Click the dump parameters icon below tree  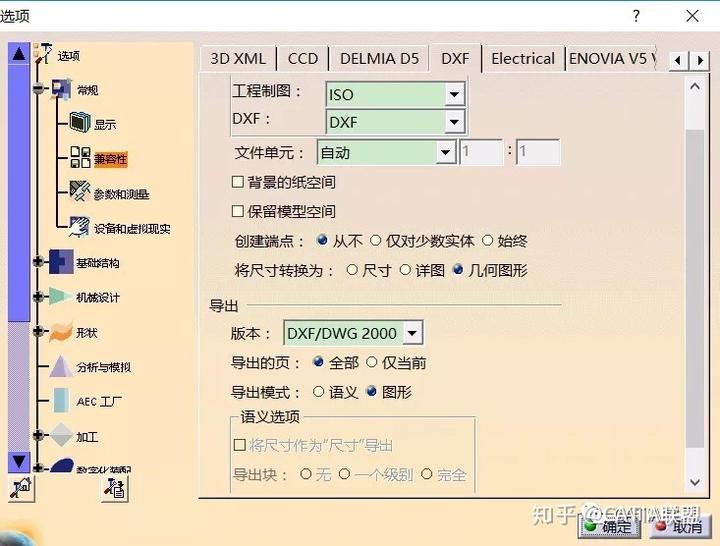[115, 488]
